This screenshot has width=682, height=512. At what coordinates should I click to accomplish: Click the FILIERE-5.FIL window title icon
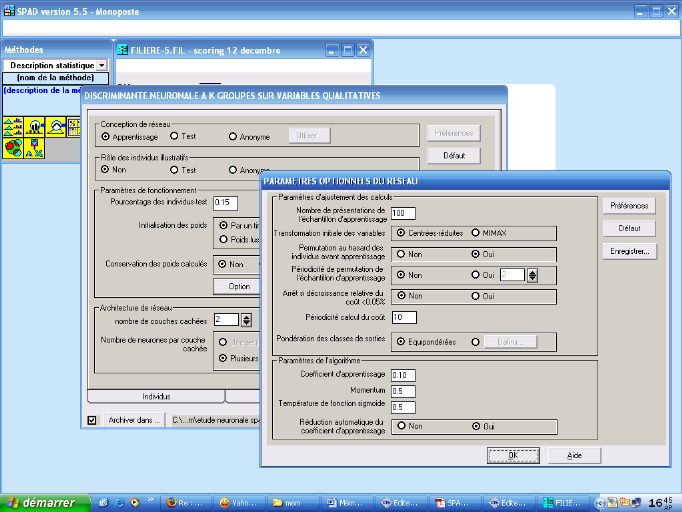pyautogui.click(x=122, y=51)
